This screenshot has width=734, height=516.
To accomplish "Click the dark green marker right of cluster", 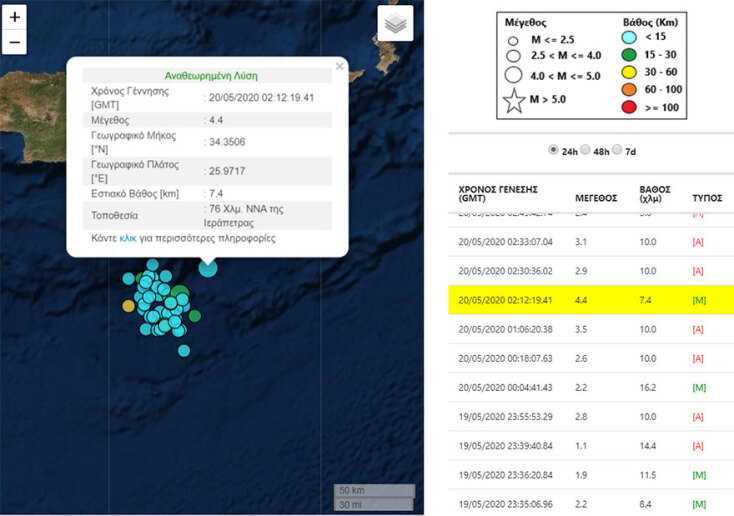I will (x=195, y=316).
